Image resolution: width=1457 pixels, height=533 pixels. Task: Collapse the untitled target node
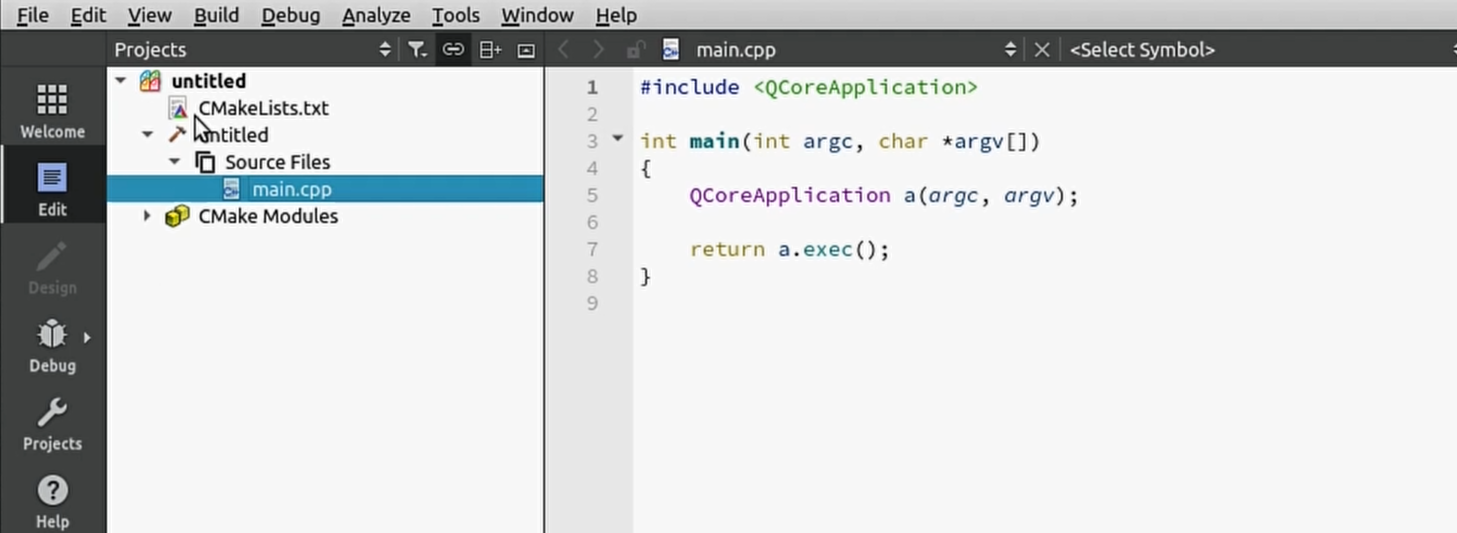[148, 134]
